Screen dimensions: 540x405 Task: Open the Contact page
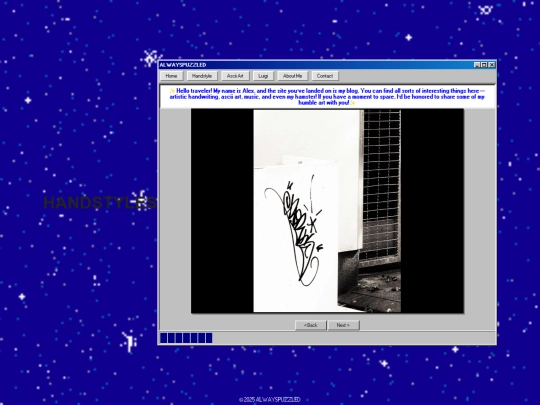325,76
